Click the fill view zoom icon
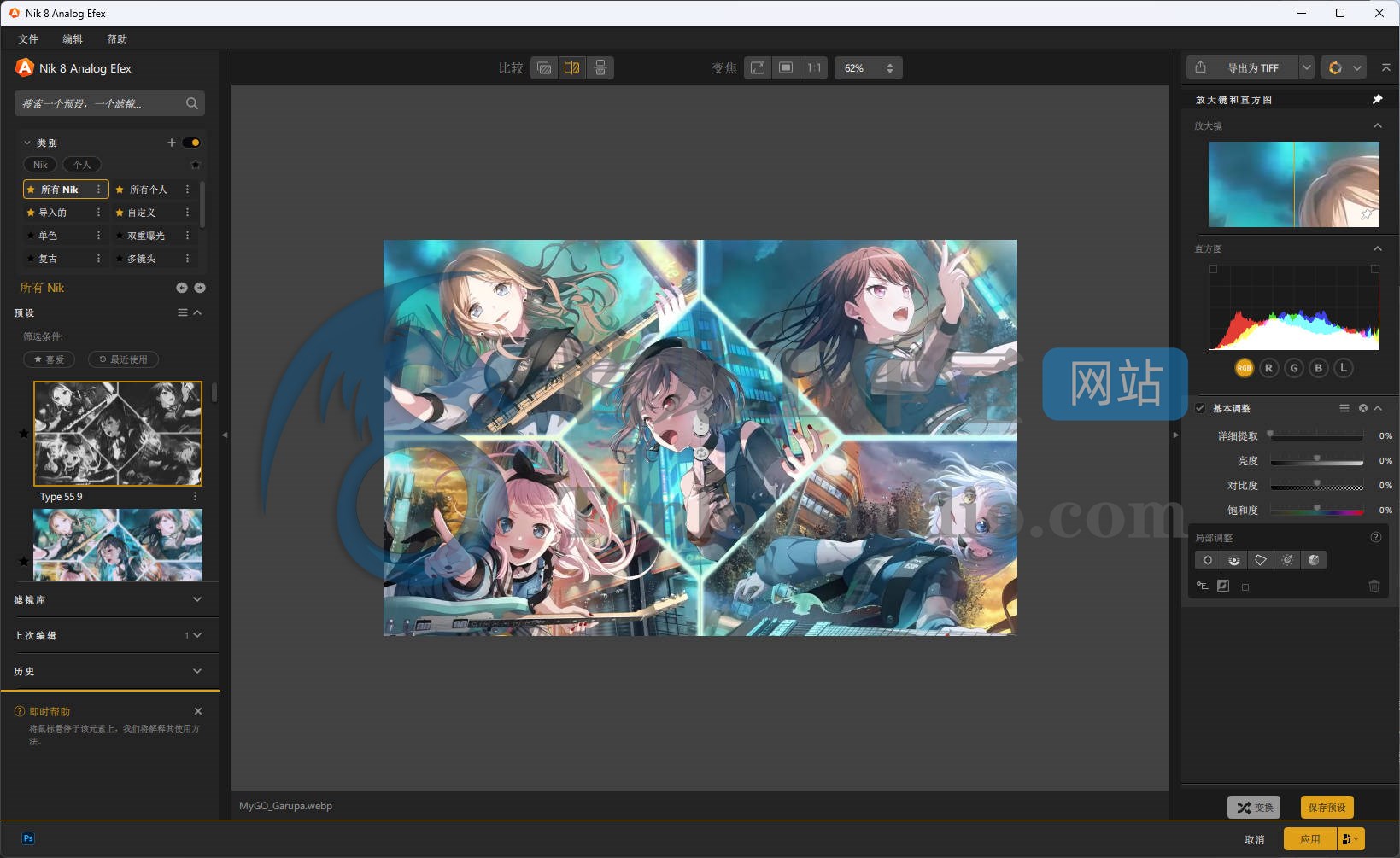Screen dimensions: 1400x858 pyautogui.click(x=786, y=68)
